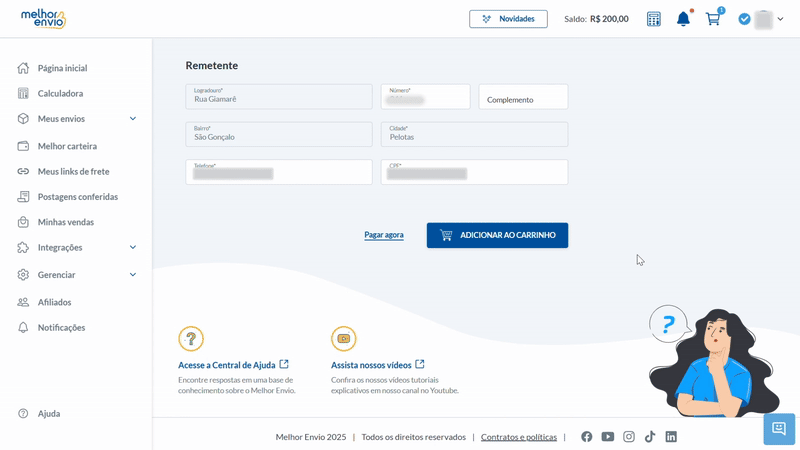This screenshot has width=800, height=450.
Task: Click the yellow video tutorials icon
Action: tap(343, 338)
